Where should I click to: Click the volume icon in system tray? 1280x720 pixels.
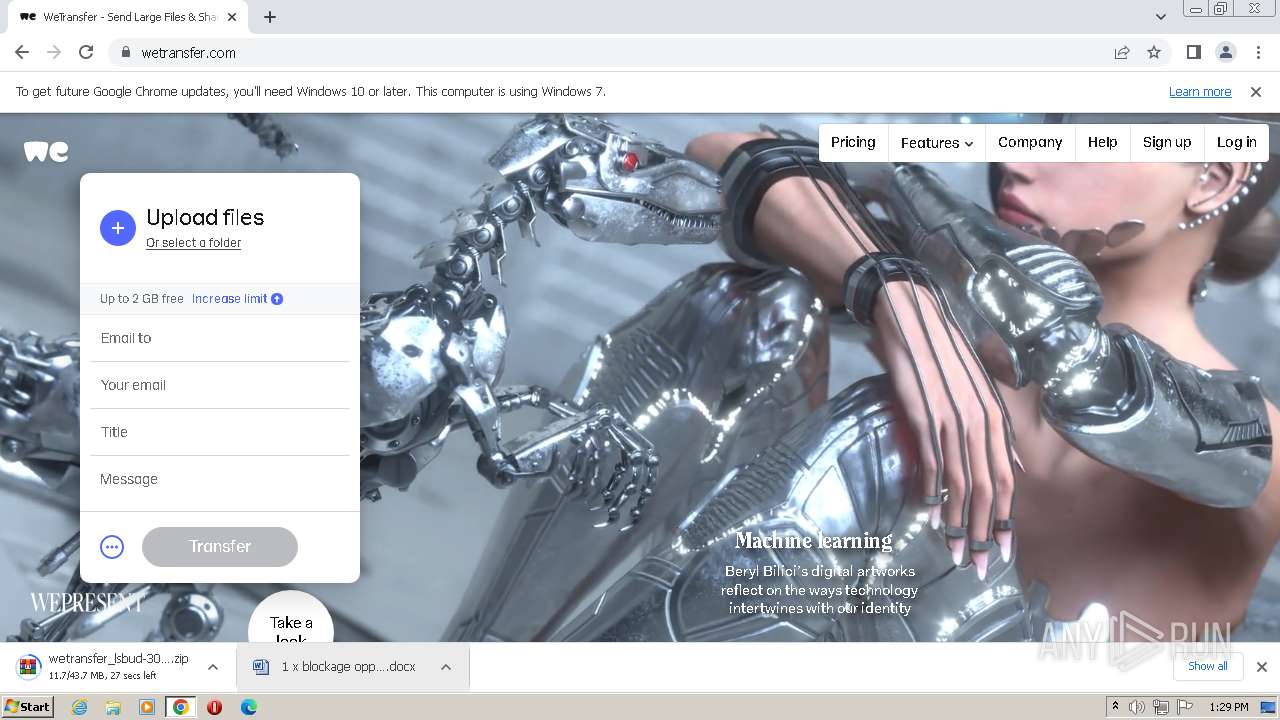(1137, 707)
